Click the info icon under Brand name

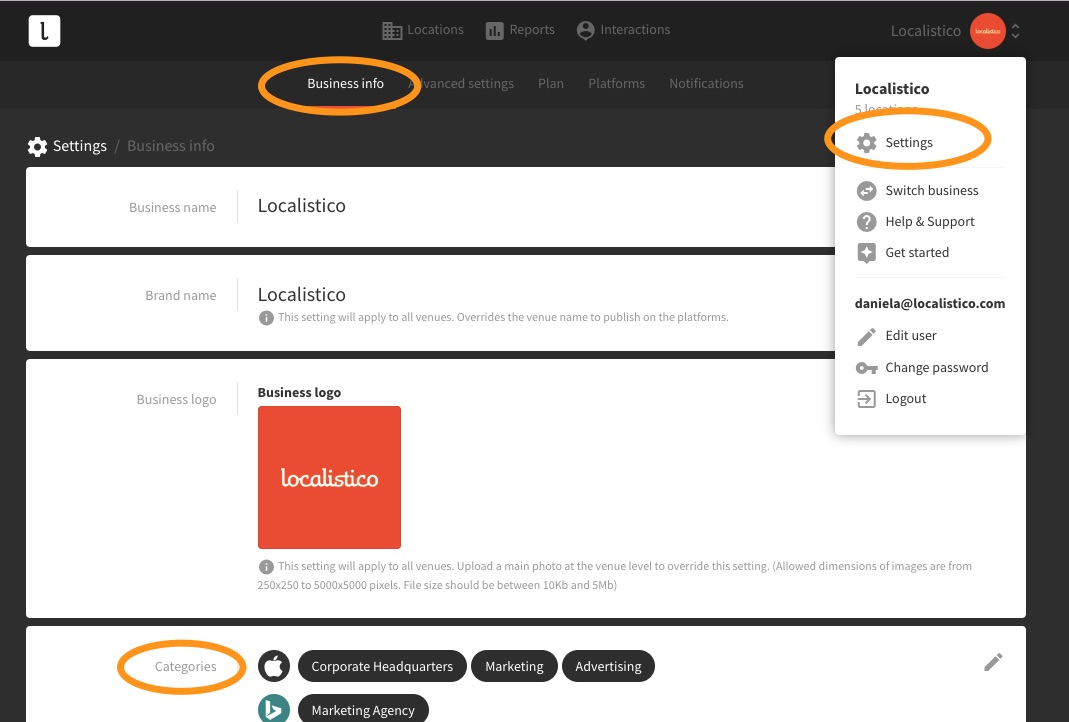coord(266,318)
